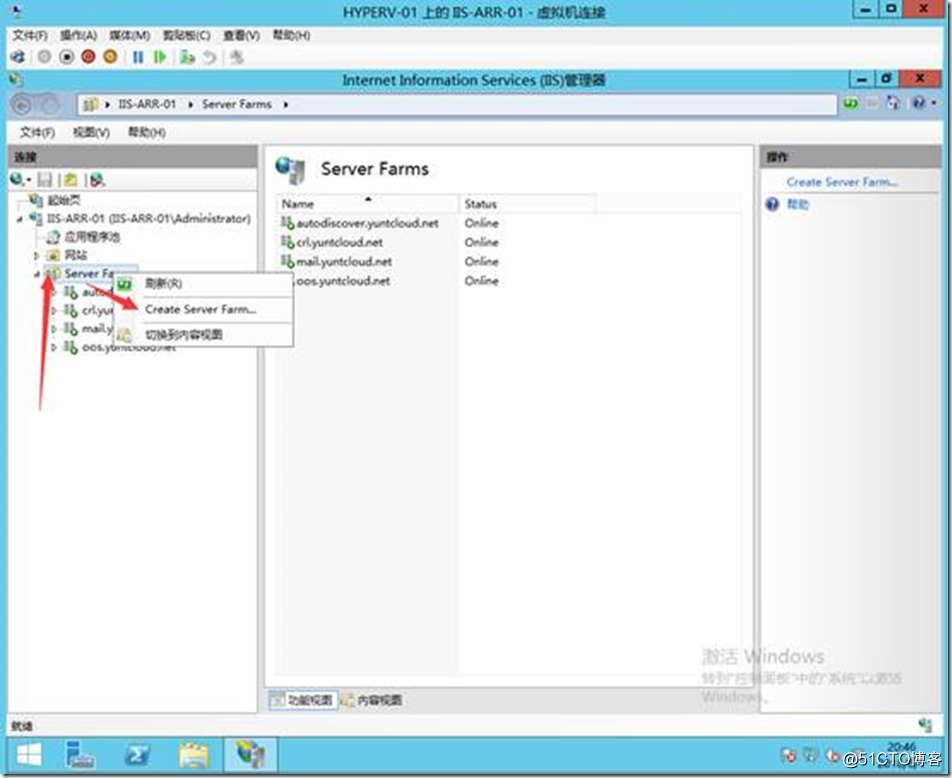The height and width of the screenshot is (778, 952).
Task: Open the 查看(V) menu of the VM connection window
Action: coord(241,35)
